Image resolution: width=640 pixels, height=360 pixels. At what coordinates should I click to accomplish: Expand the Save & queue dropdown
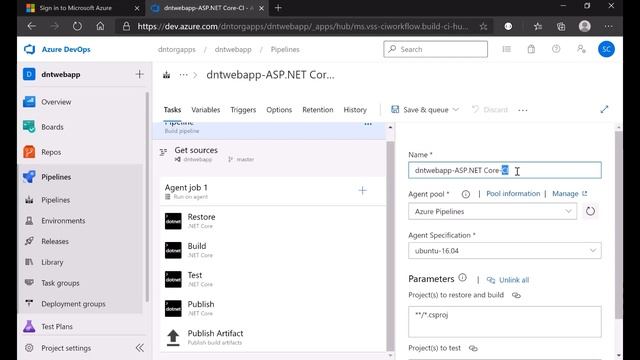(x=456, y=109)
